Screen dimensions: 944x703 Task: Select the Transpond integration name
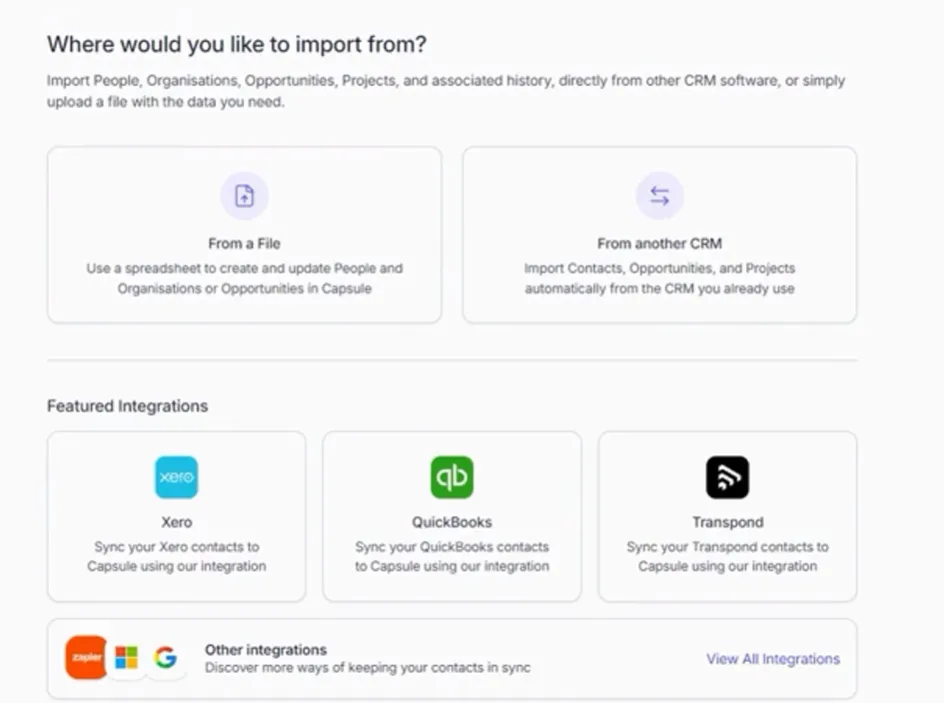(x=727, y=522)
